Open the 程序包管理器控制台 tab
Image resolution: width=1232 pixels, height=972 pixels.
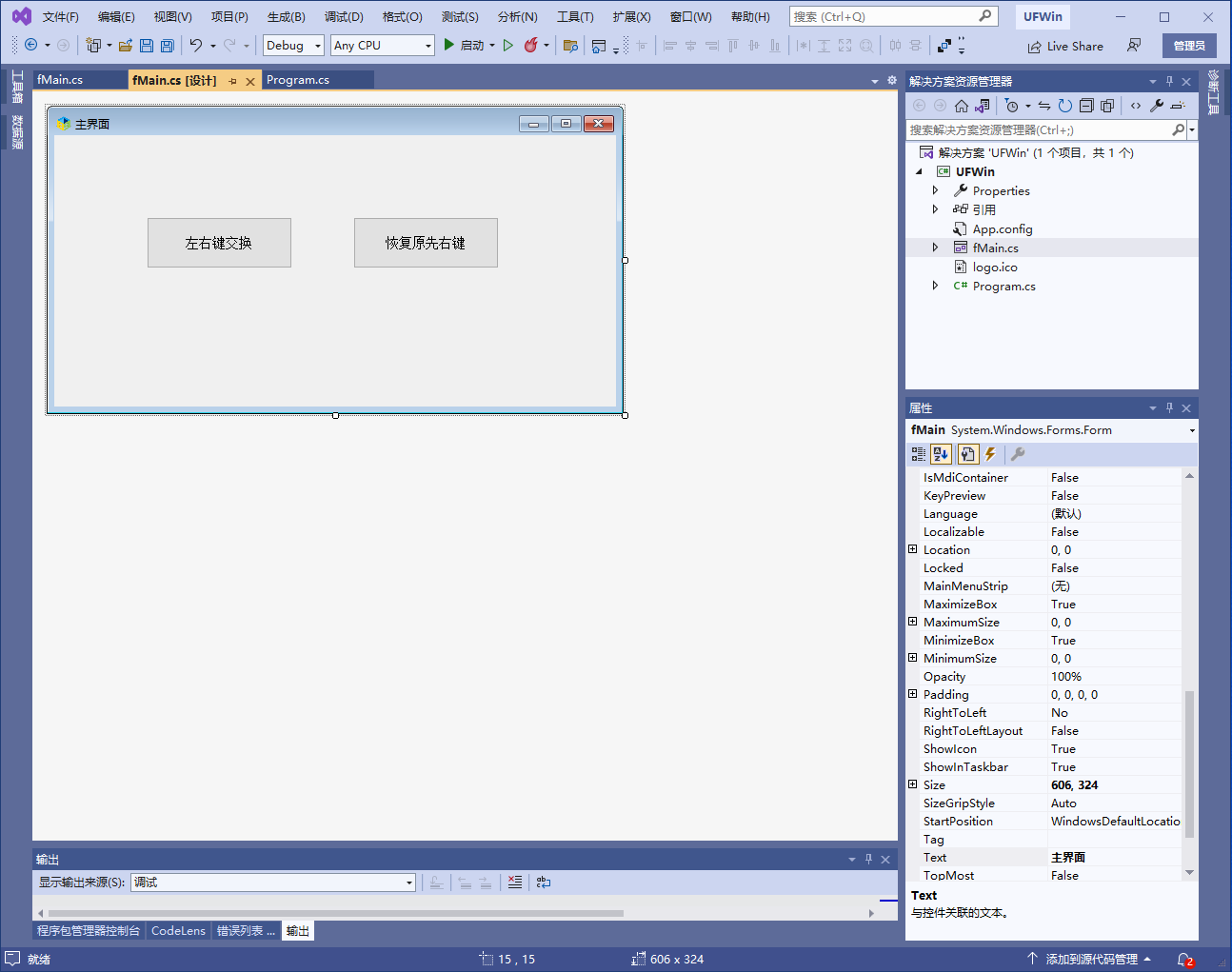click(89, 931)
